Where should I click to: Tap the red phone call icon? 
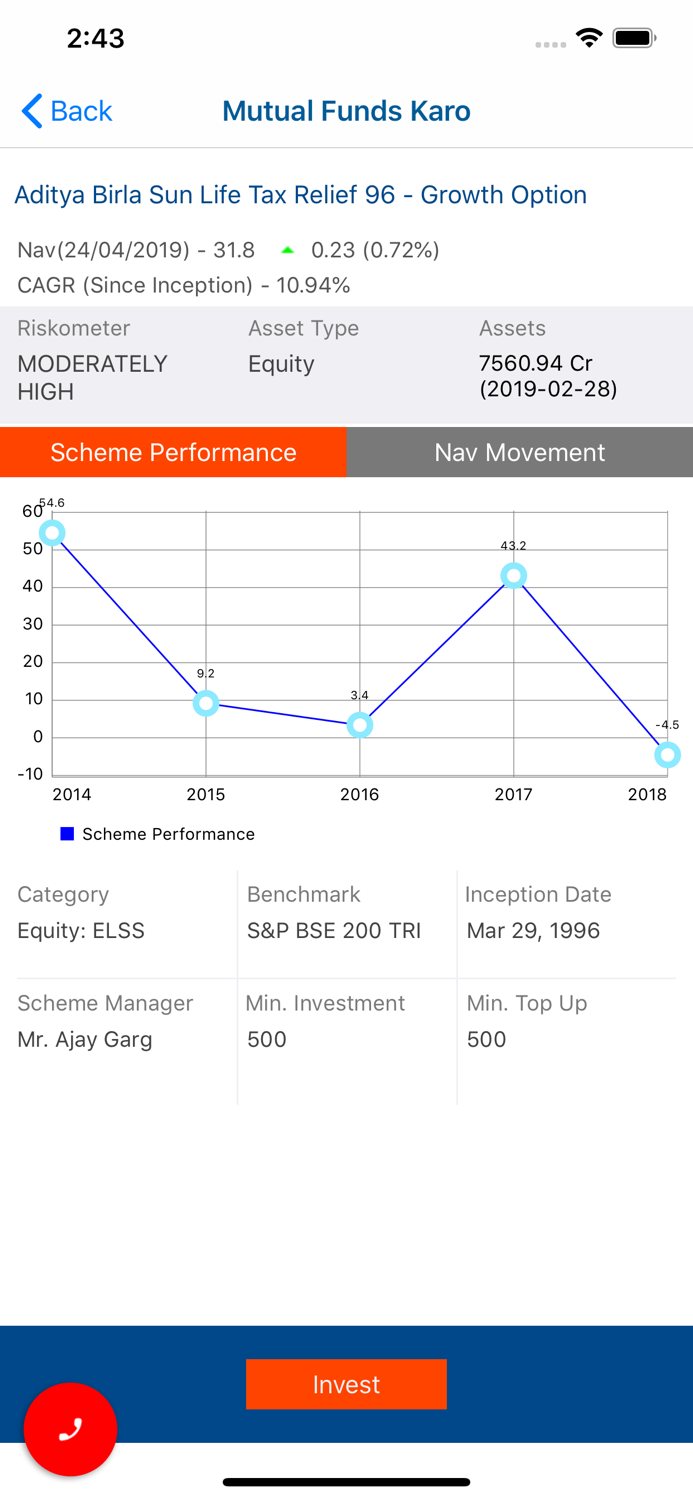70,1430
